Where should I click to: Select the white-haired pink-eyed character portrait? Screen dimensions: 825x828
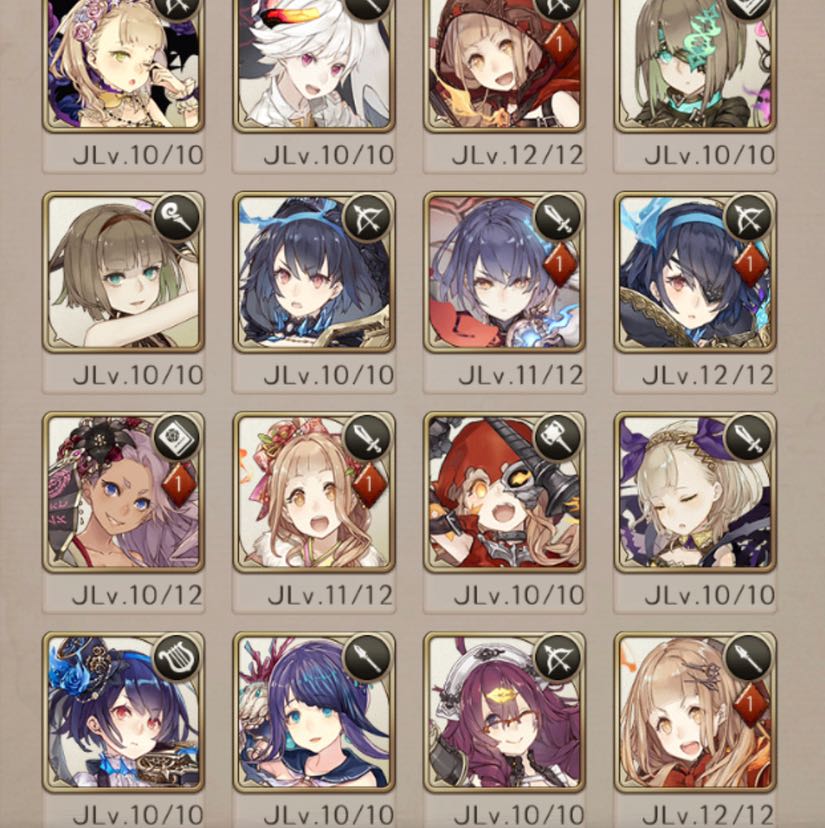point(314,63)
